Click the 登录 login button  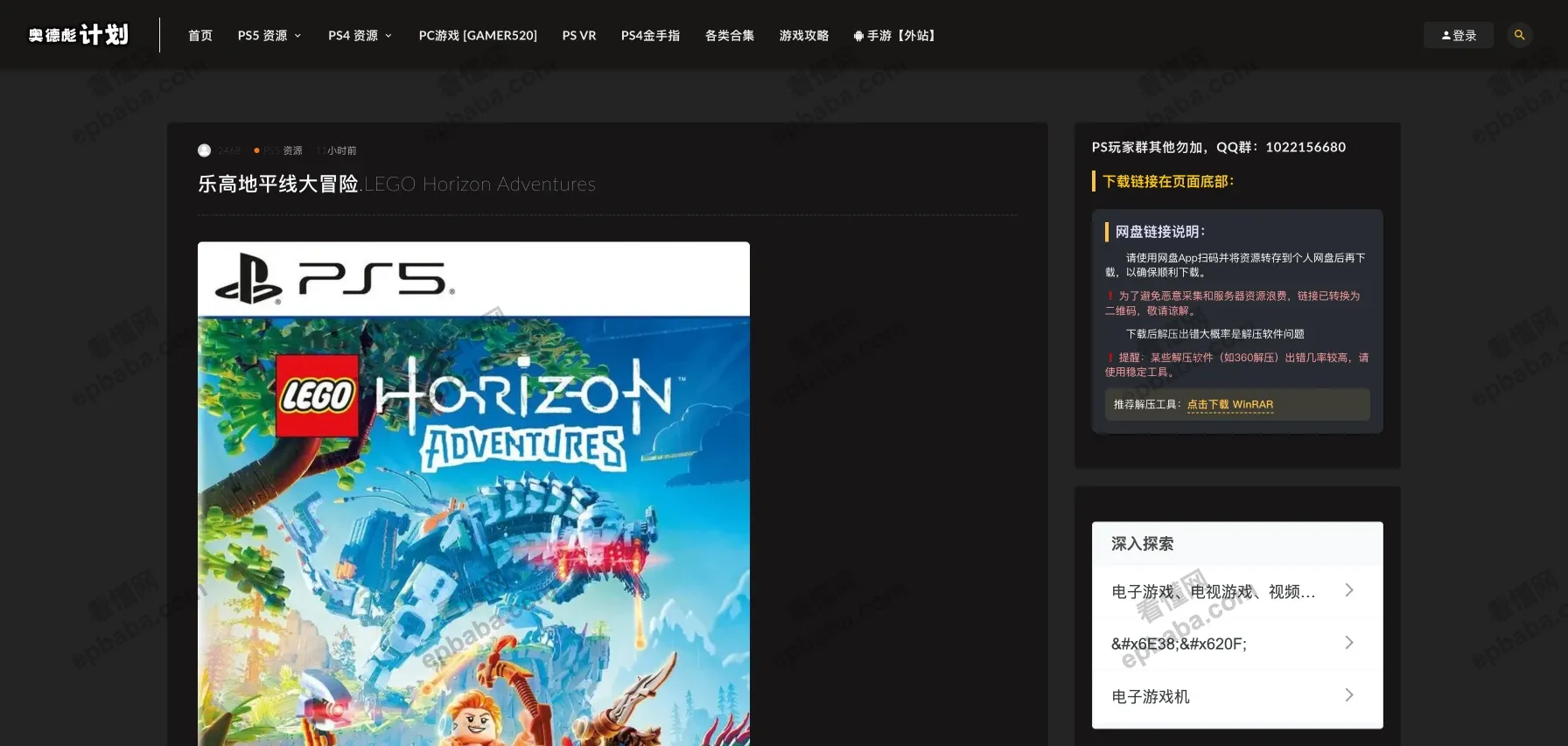1459,35
